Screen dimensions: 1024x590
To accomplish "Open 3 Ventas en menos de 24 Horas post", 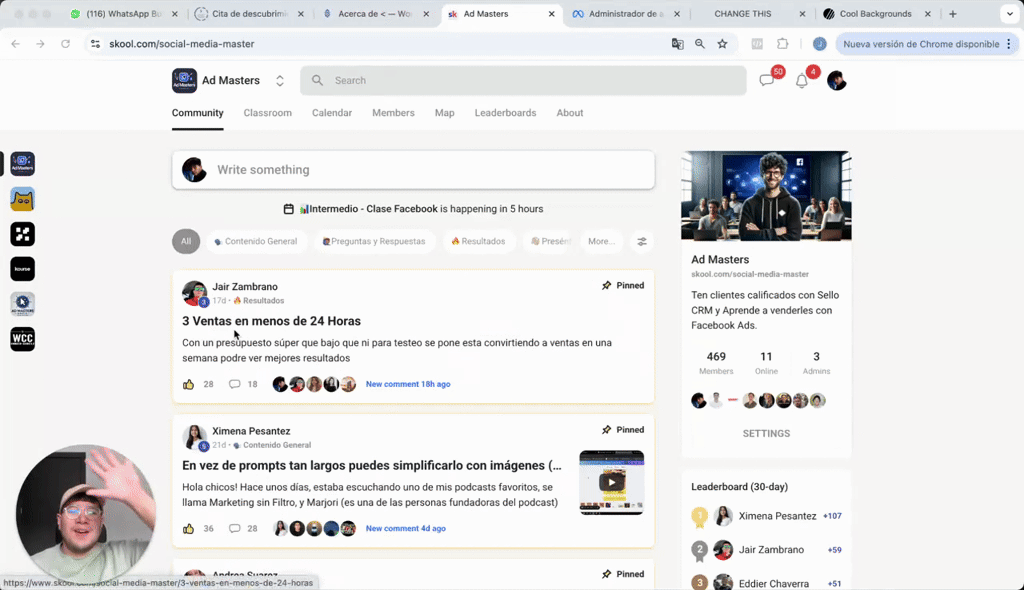I will click(271, 321).
